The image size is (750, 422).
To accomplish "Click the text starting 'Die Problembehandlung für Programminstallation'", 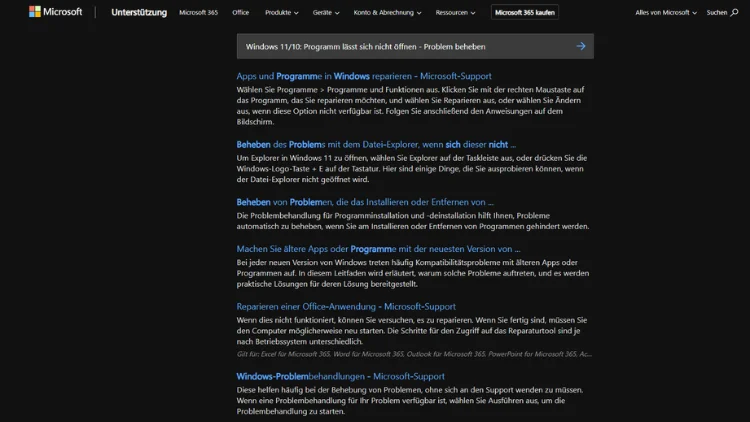I will tap(413, 221).
